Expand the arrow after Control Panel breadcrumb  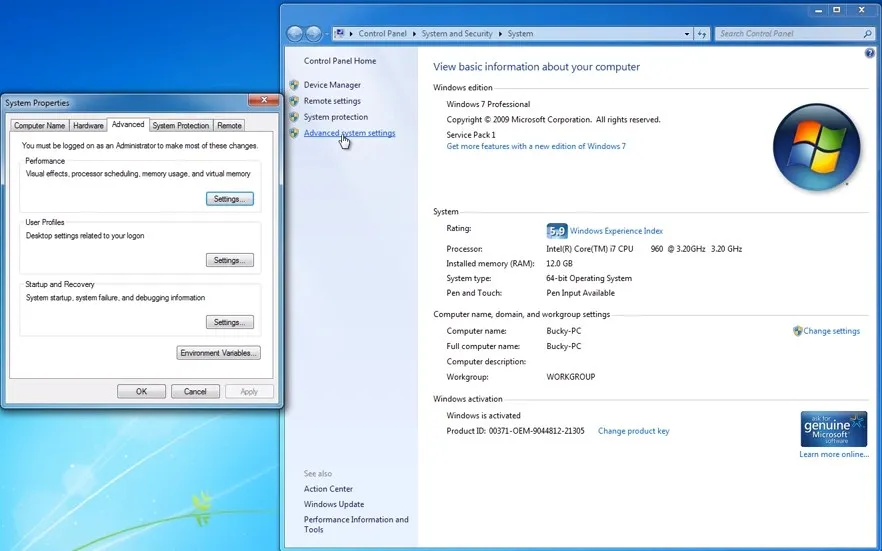click(415, 34)
